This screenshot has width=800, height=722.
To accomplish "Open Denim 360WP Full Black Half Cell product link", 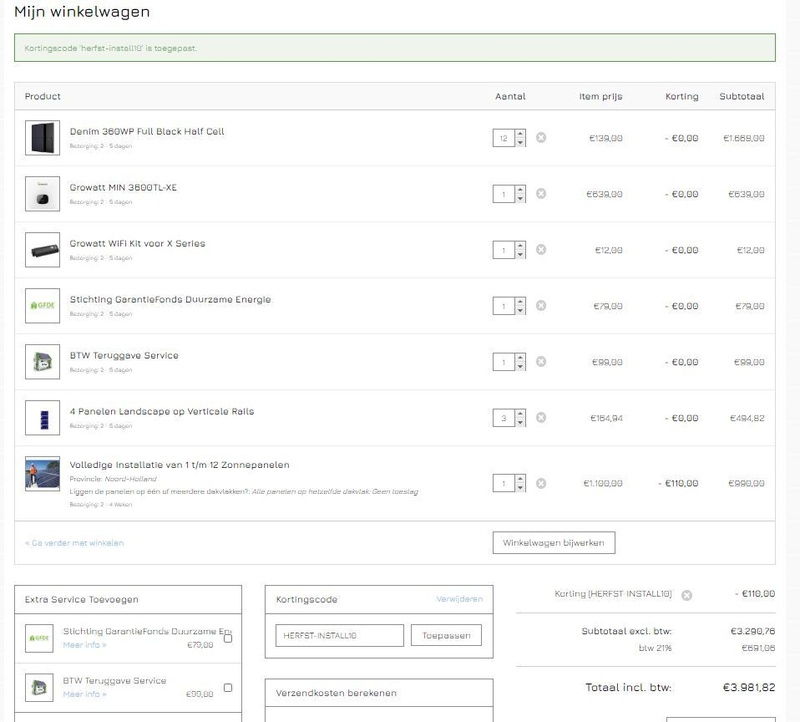I will 147,131.
